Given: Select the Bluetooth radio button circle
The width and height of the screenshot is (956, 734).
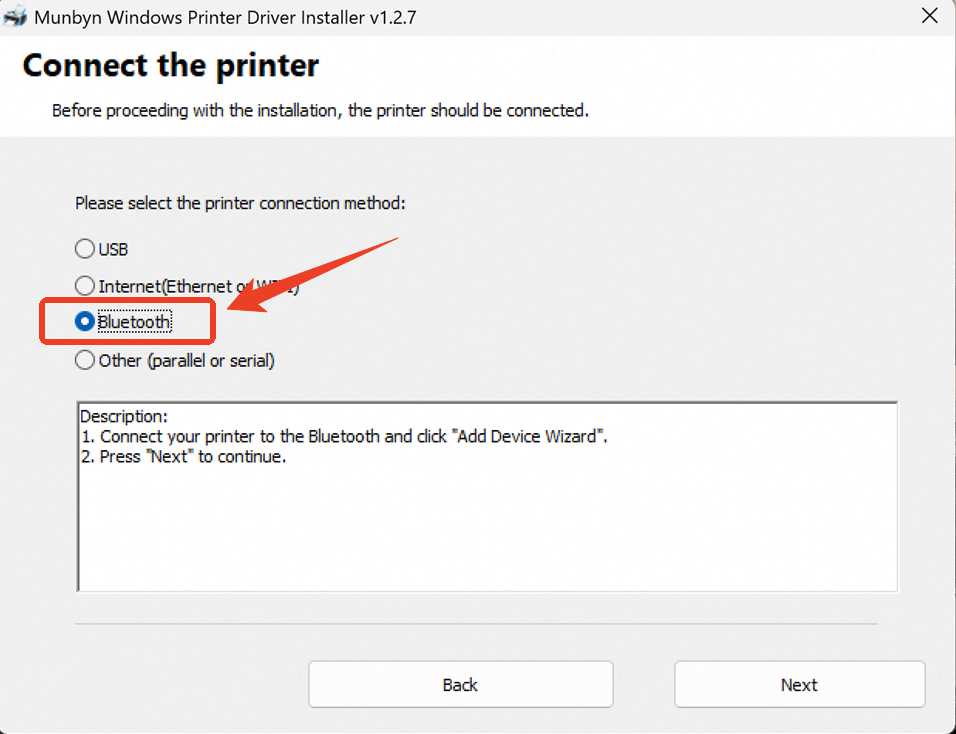Looking at the screenshot, I should click(85, 321).
